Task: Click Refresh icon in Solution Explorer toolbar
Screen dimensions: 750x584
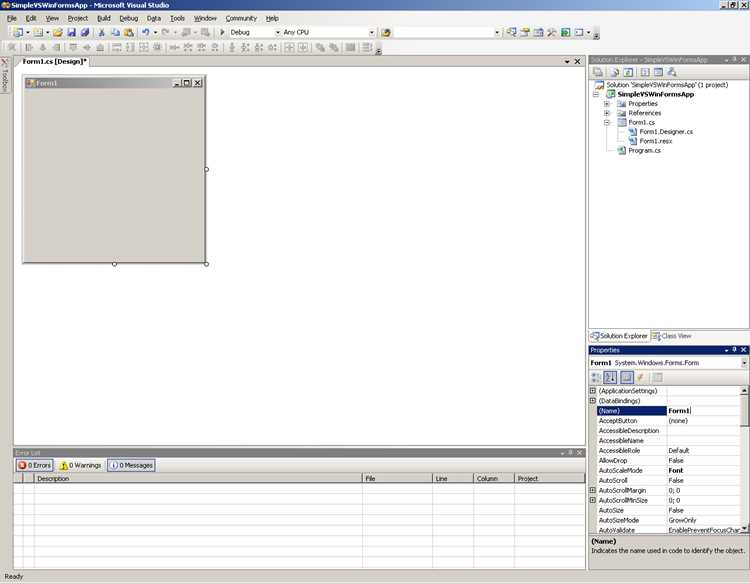Action: [x=629, y=72]
